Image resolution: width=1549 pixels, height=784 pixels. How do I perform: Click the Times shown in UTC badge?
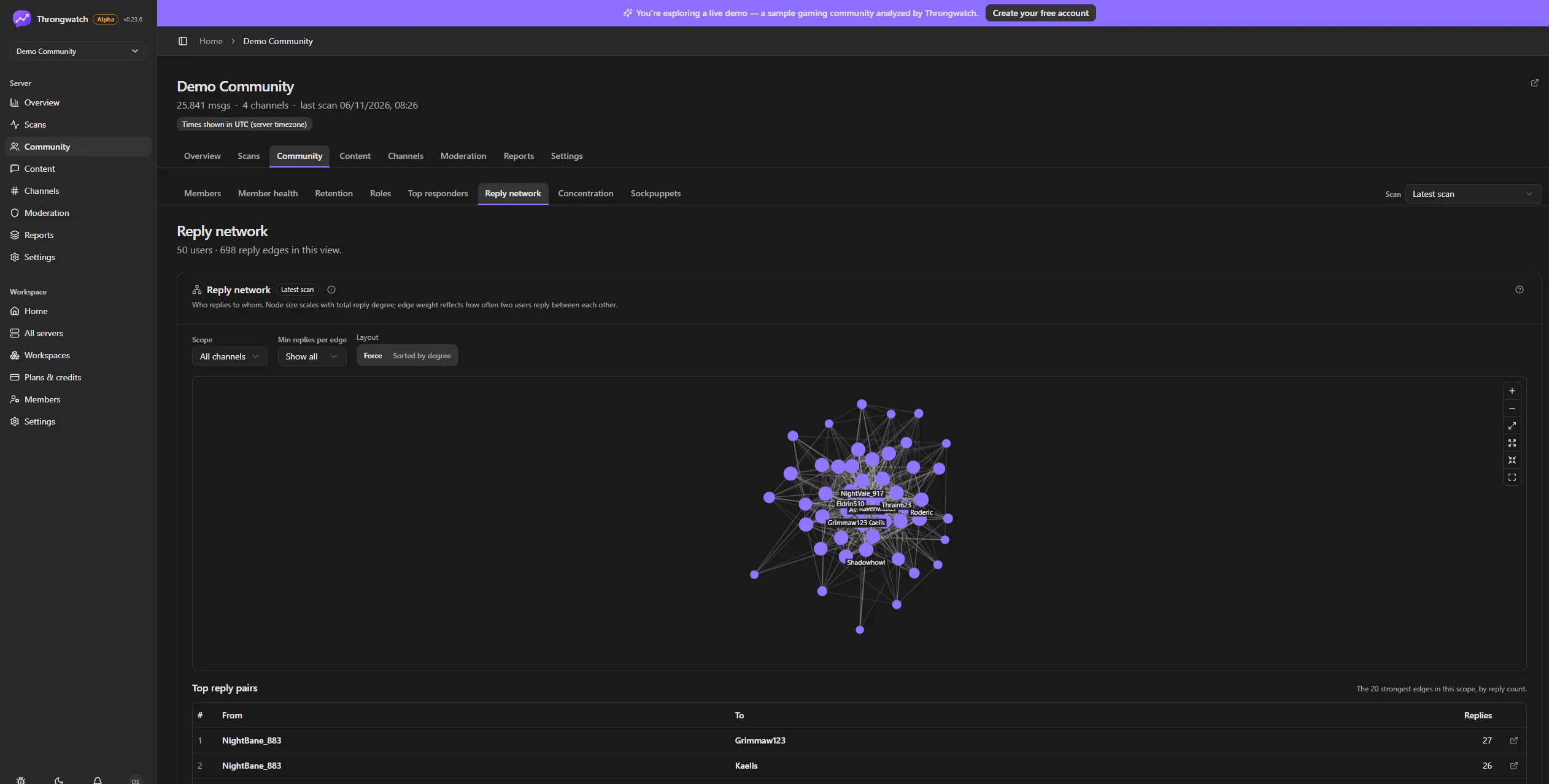point(244,125)
